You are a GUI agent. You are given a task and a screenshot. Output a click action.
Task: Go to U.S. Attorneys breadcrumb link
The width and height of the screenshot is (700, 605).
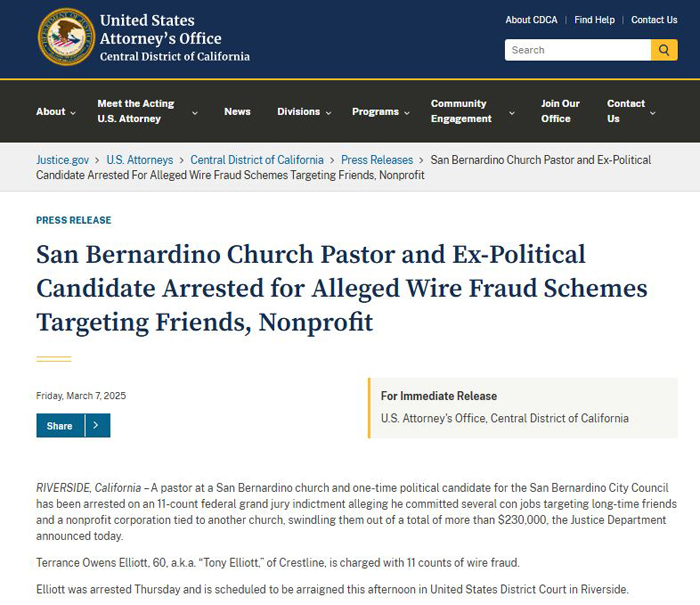(x=140, y=160)
